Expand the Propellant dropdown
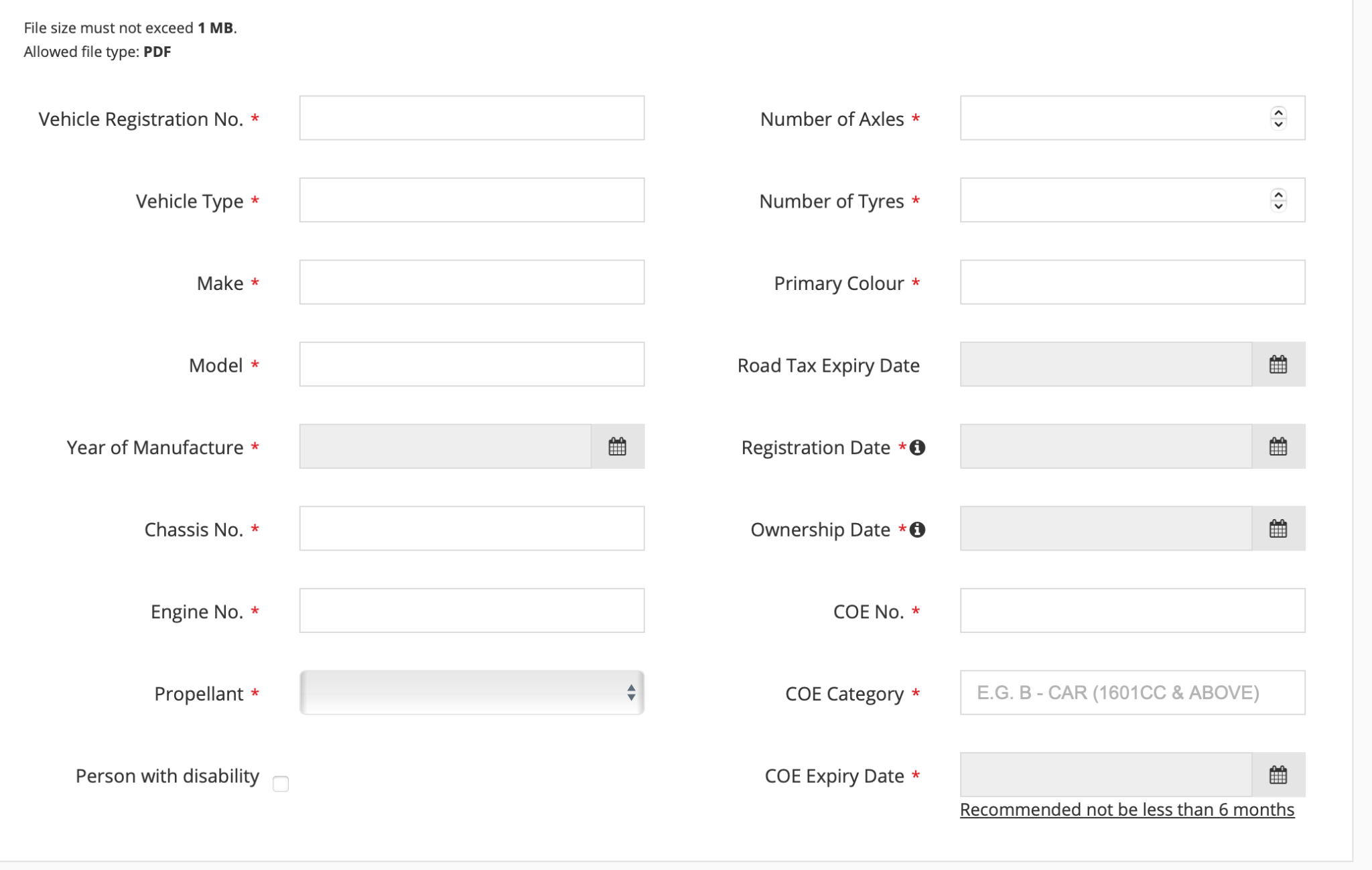 pyautogui.click(x=472, y=693)
